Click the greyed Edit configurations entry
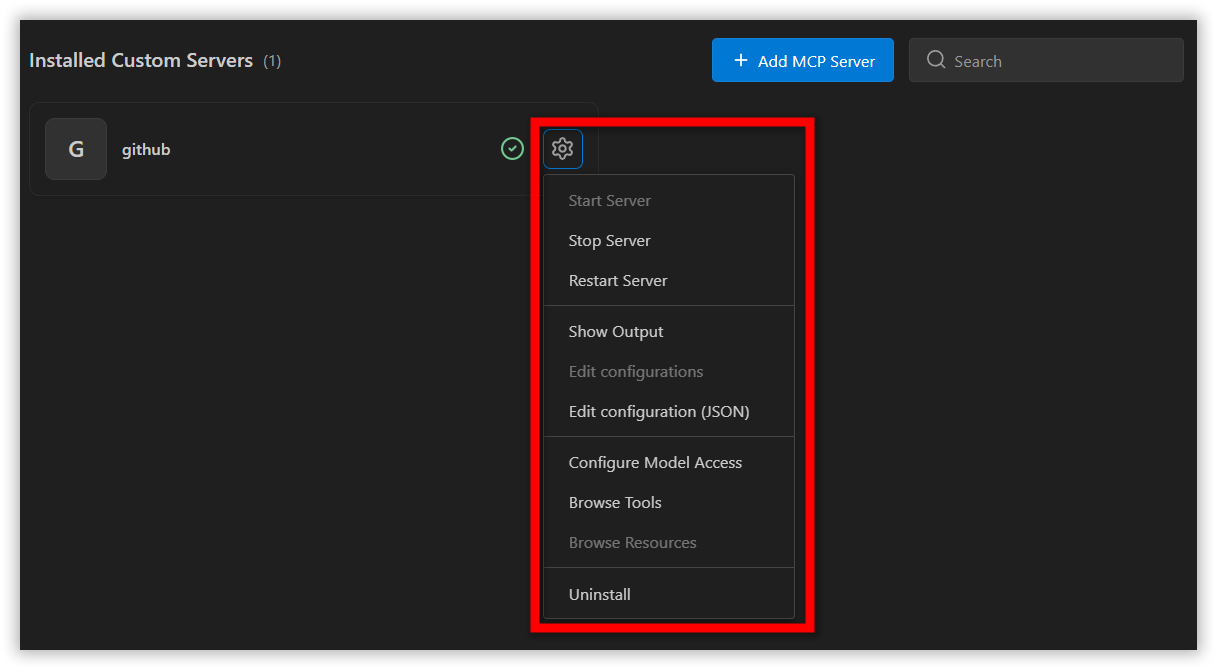Image resolution: width=1217 pixels, height=670 pixels. (x=635, y=371)
